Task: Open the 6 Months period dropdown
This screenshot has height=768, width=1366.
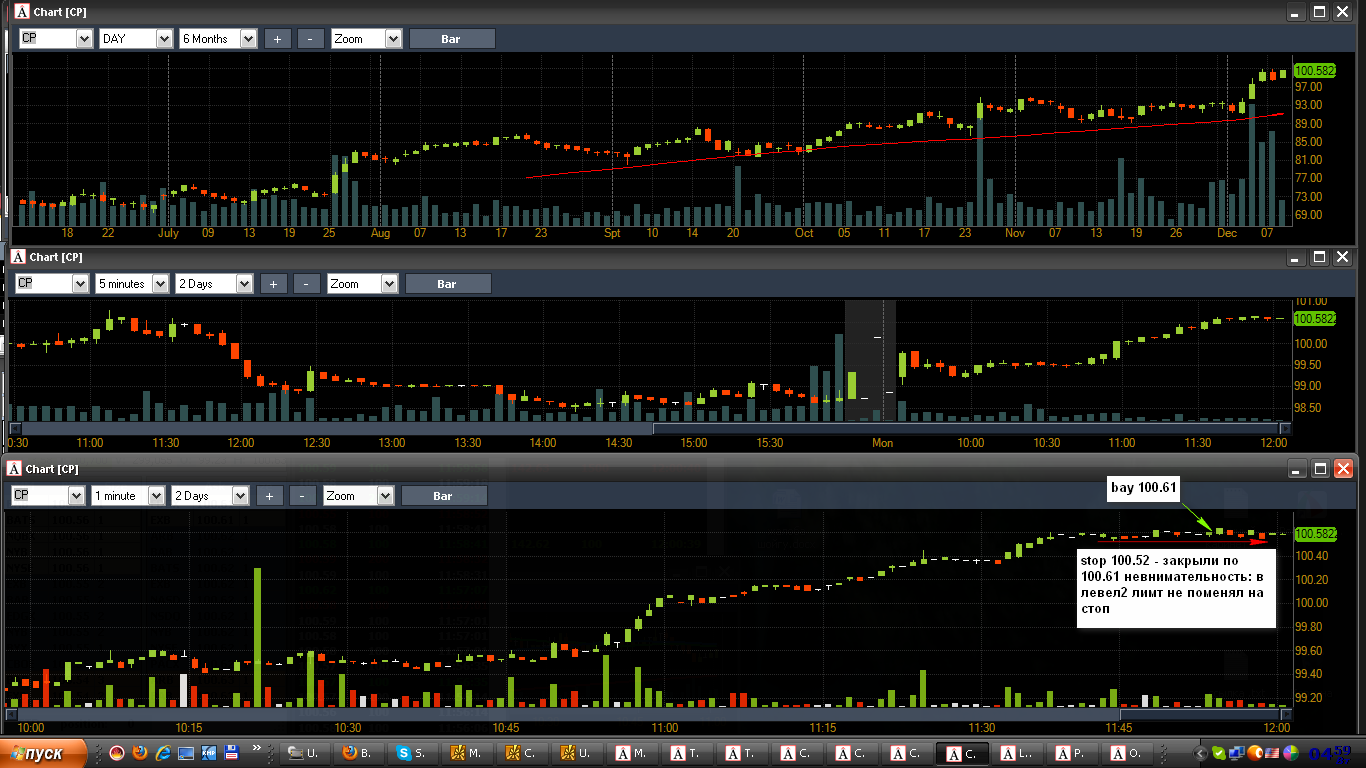Action: 218,39
